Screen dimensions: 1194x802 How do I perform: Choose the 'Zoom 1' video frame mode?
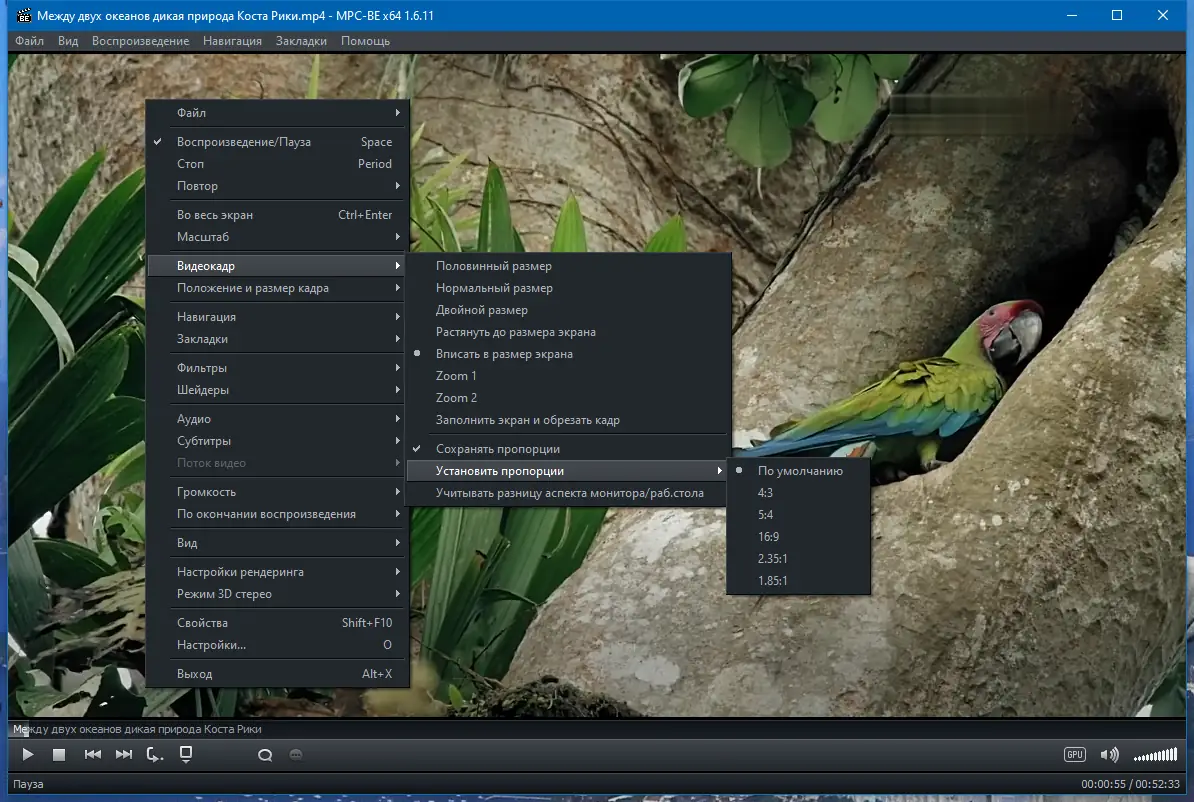pos(456,376)
